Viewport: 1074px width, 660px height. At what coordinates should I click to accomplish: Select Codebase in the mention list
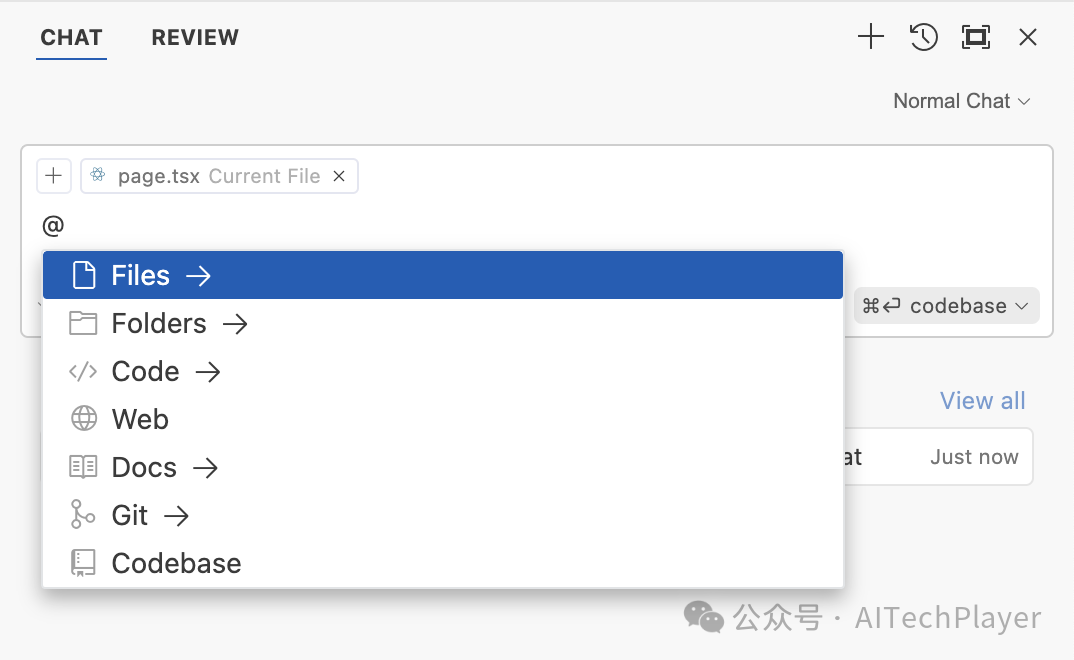point(176,563)
